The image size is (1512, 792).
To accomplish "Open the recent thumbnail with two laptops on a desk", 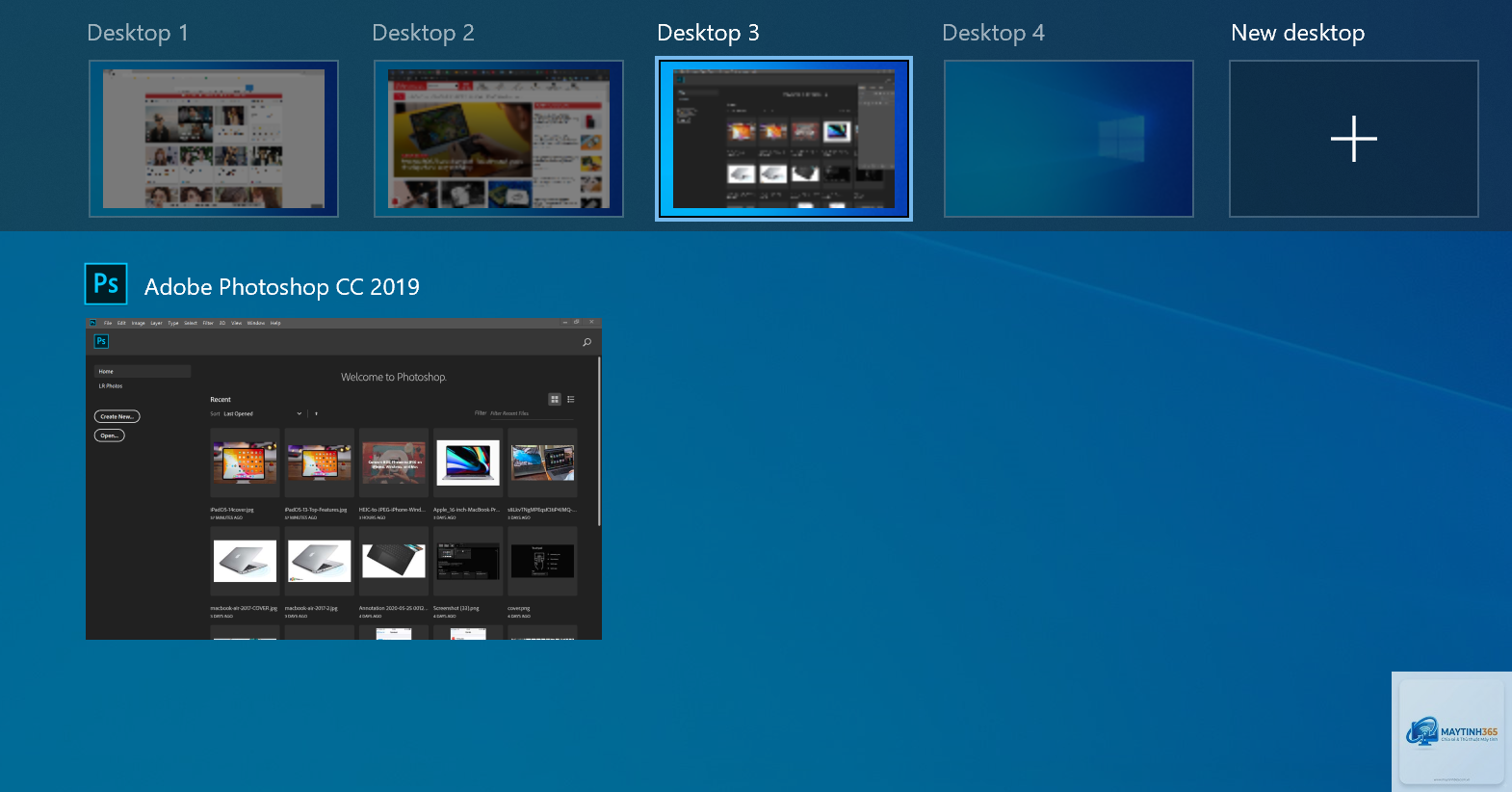I will 542,463.
